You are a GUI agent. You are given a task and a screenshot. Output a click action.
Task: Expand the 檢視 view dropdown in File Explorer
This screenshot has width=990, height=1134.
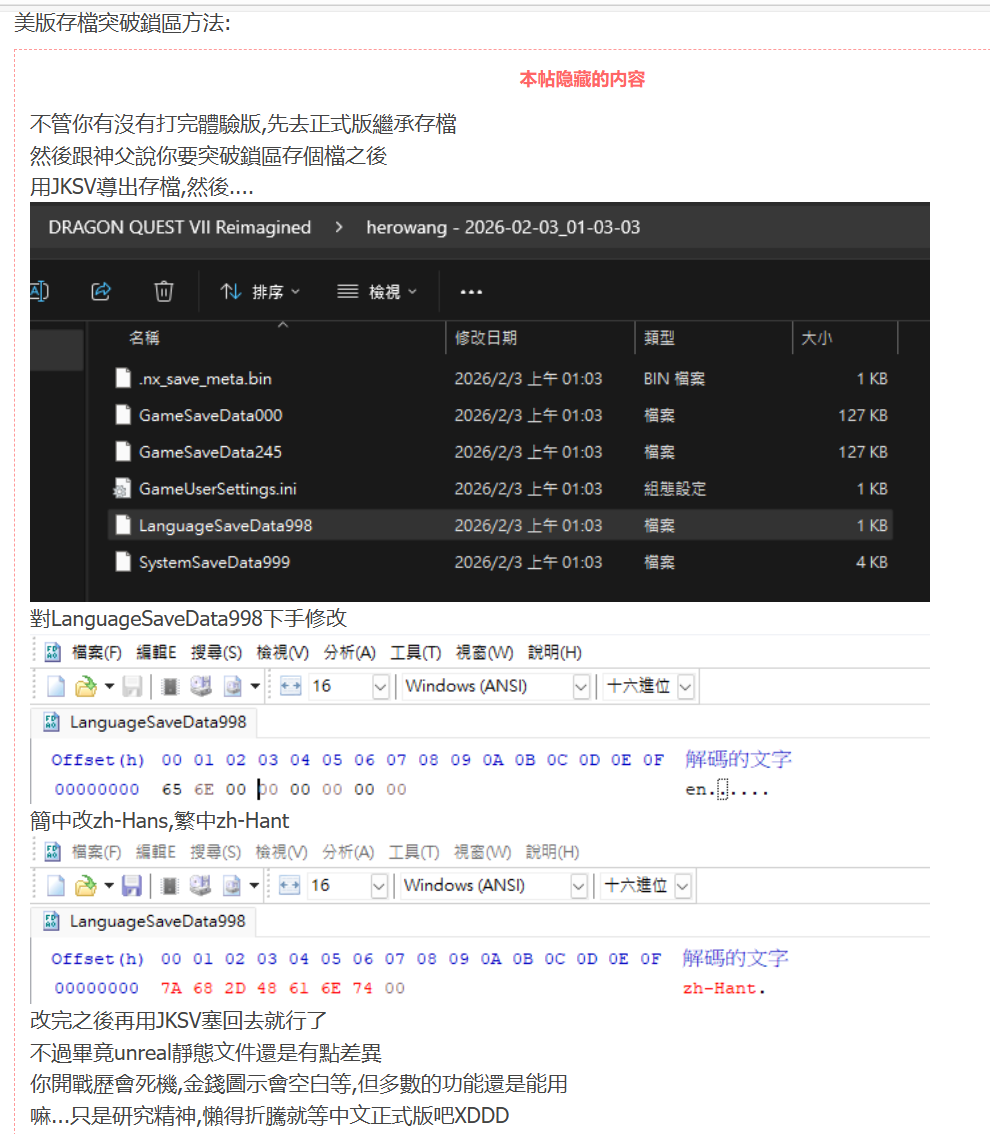(378, 290)
